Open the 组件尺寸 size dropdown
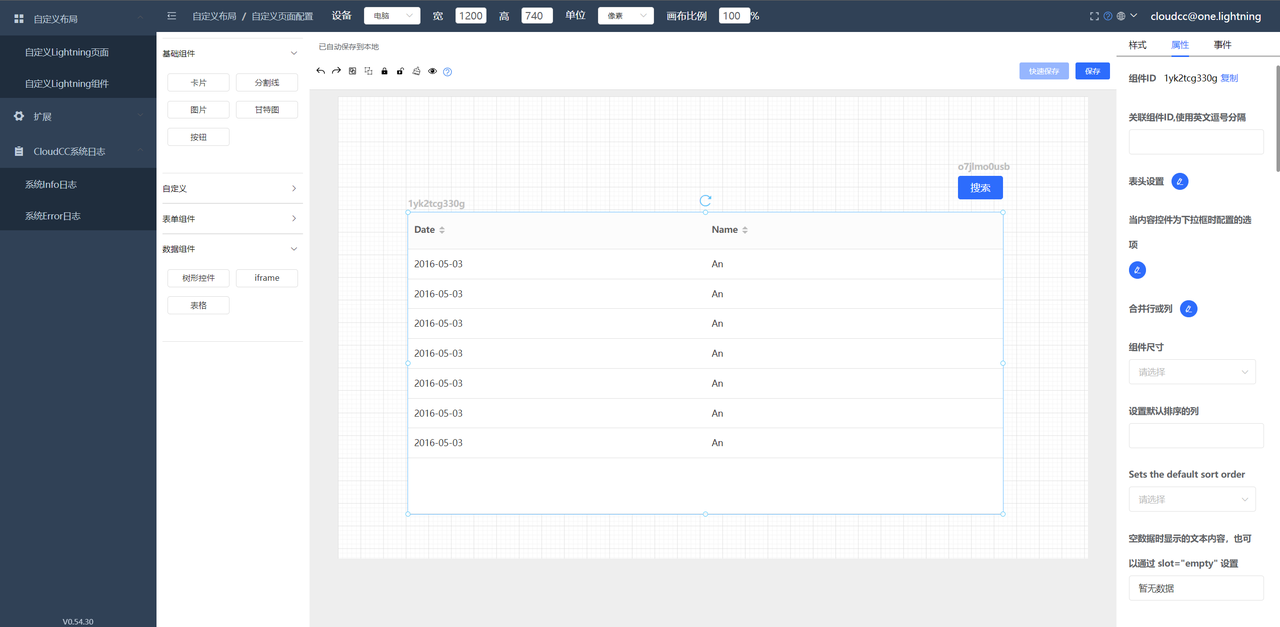 tap(1192, 372)
